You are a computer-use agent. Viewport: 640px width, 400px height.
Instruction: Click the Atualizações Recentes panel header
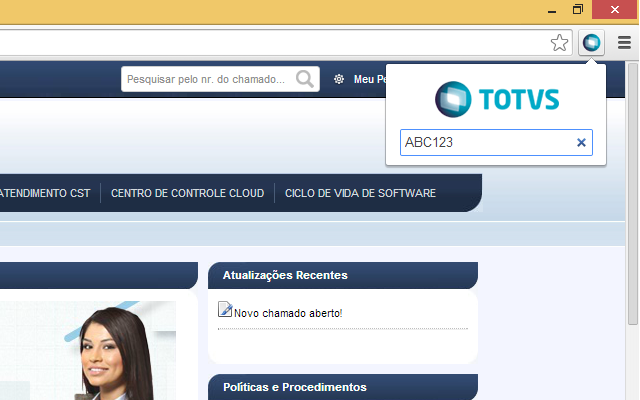click(x=343, y=276)
